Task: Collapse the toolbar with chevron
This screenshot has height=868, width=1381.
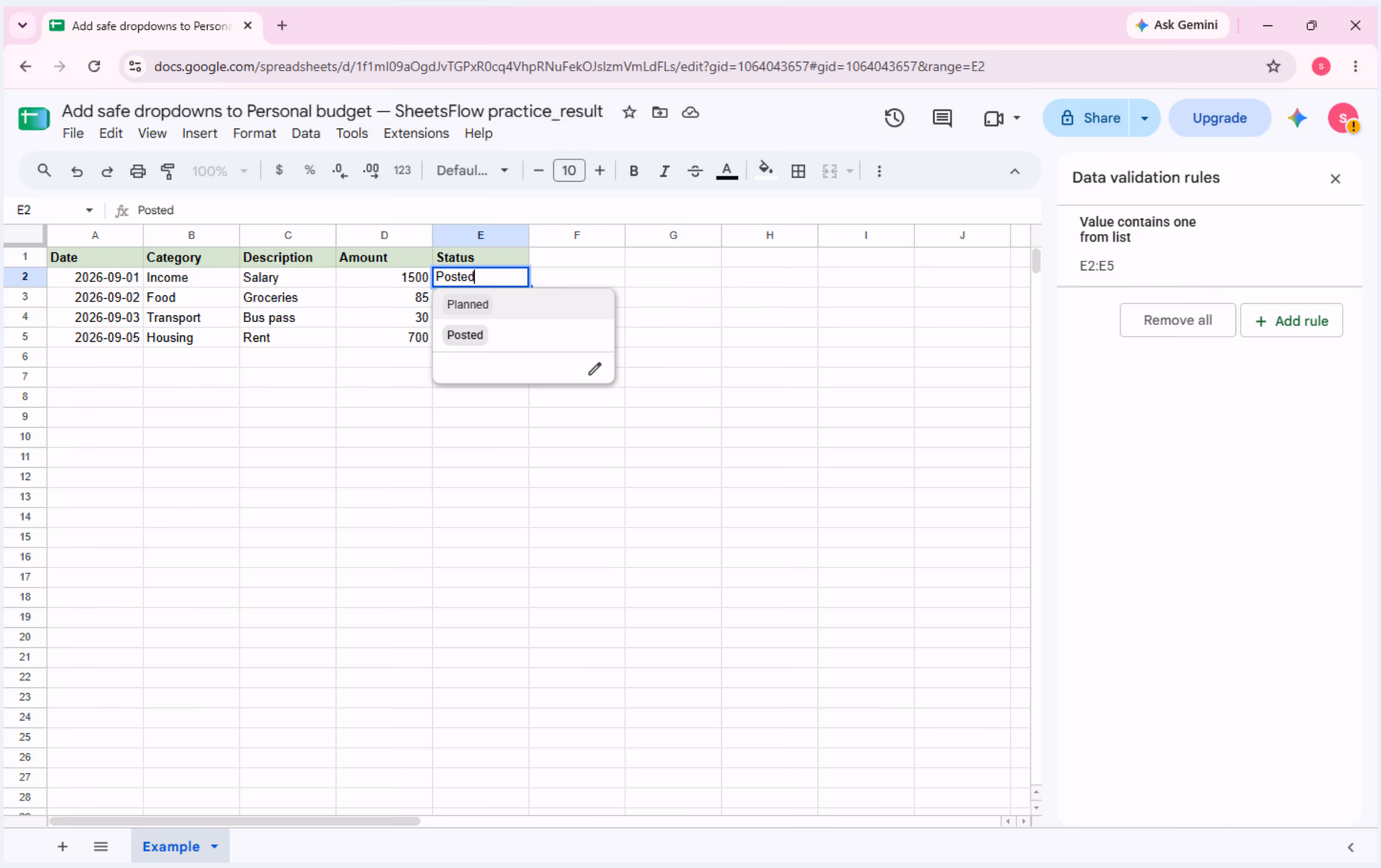Action: click(1014, 171)
